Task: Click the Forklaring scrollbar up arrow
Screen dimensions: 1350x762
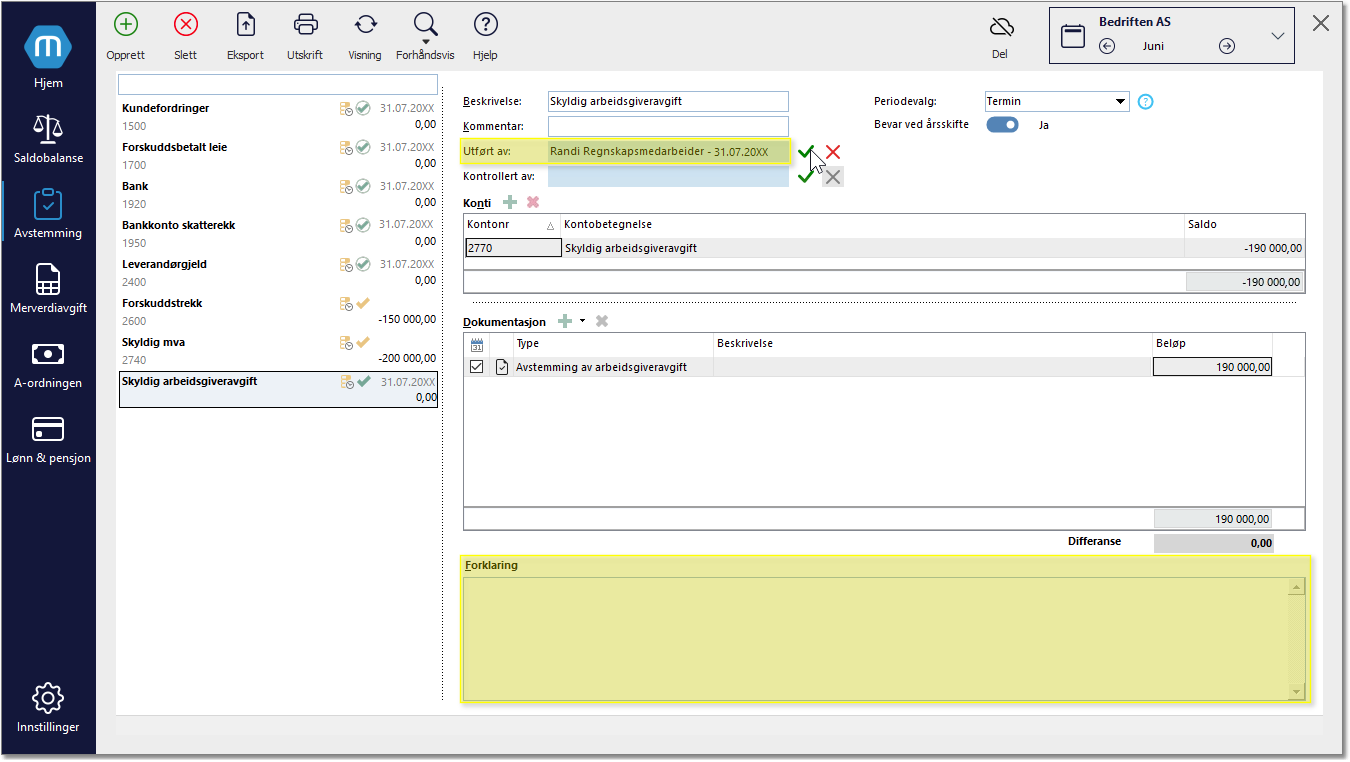Action: click(1297, 588)
